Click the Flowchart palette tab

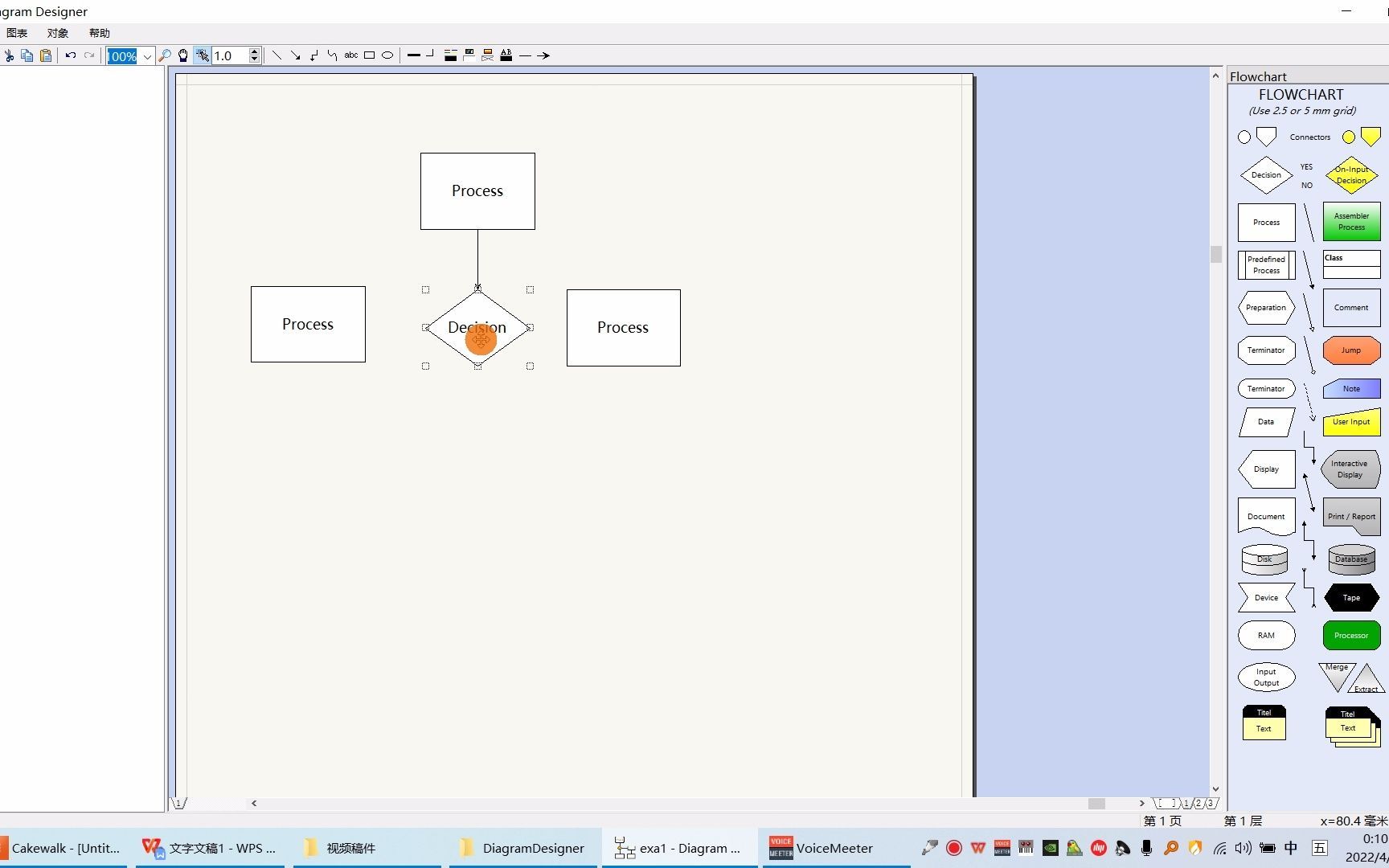(x=1258, y=76)
